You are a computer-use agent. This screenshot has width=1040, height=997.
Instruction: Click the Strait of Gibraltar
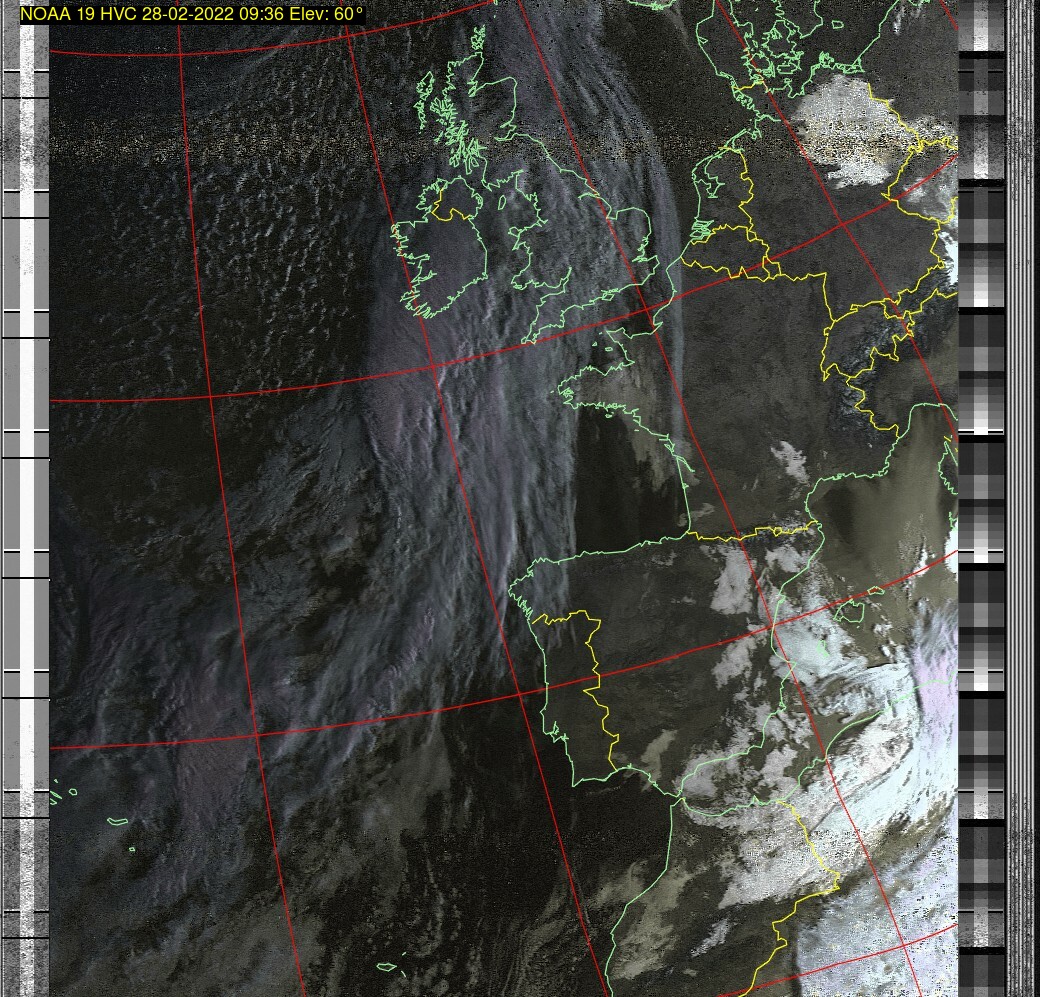point(682,797)
